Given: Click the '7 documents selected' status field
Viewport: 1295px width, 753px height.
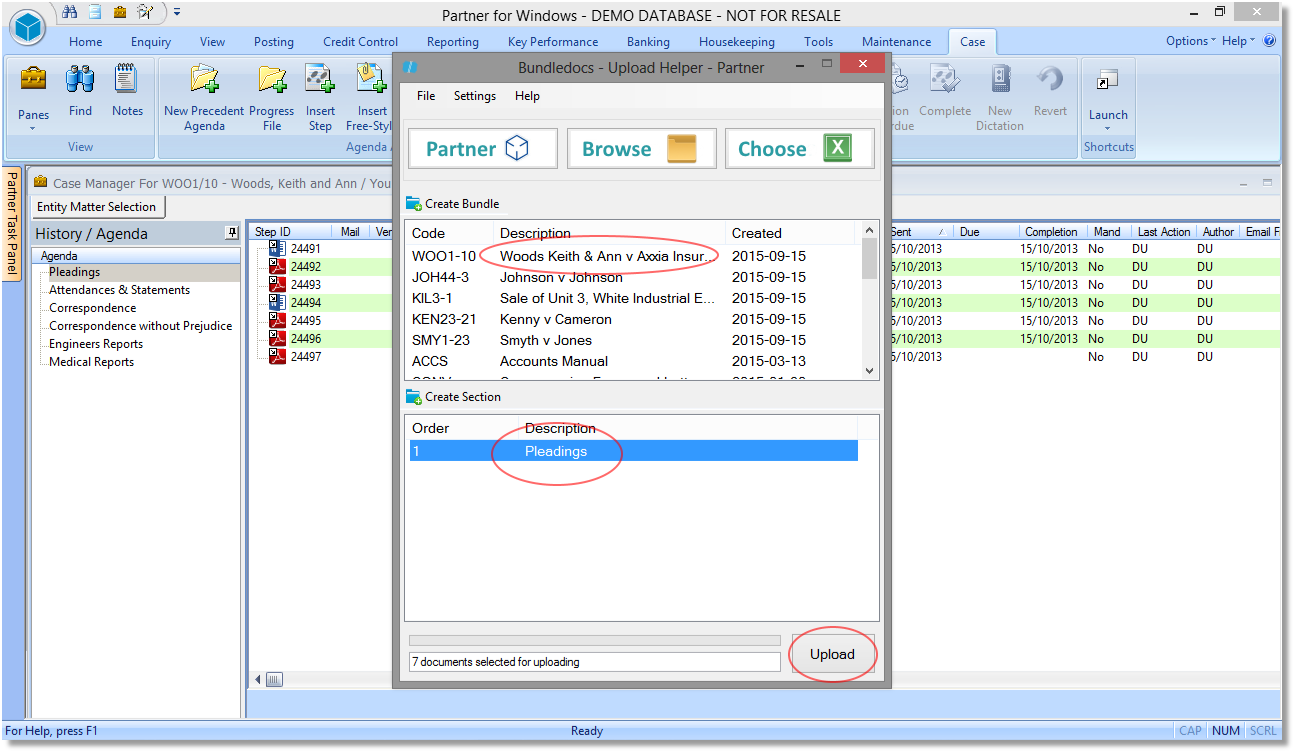Looking at the screenshot, I should coord(595,662).
